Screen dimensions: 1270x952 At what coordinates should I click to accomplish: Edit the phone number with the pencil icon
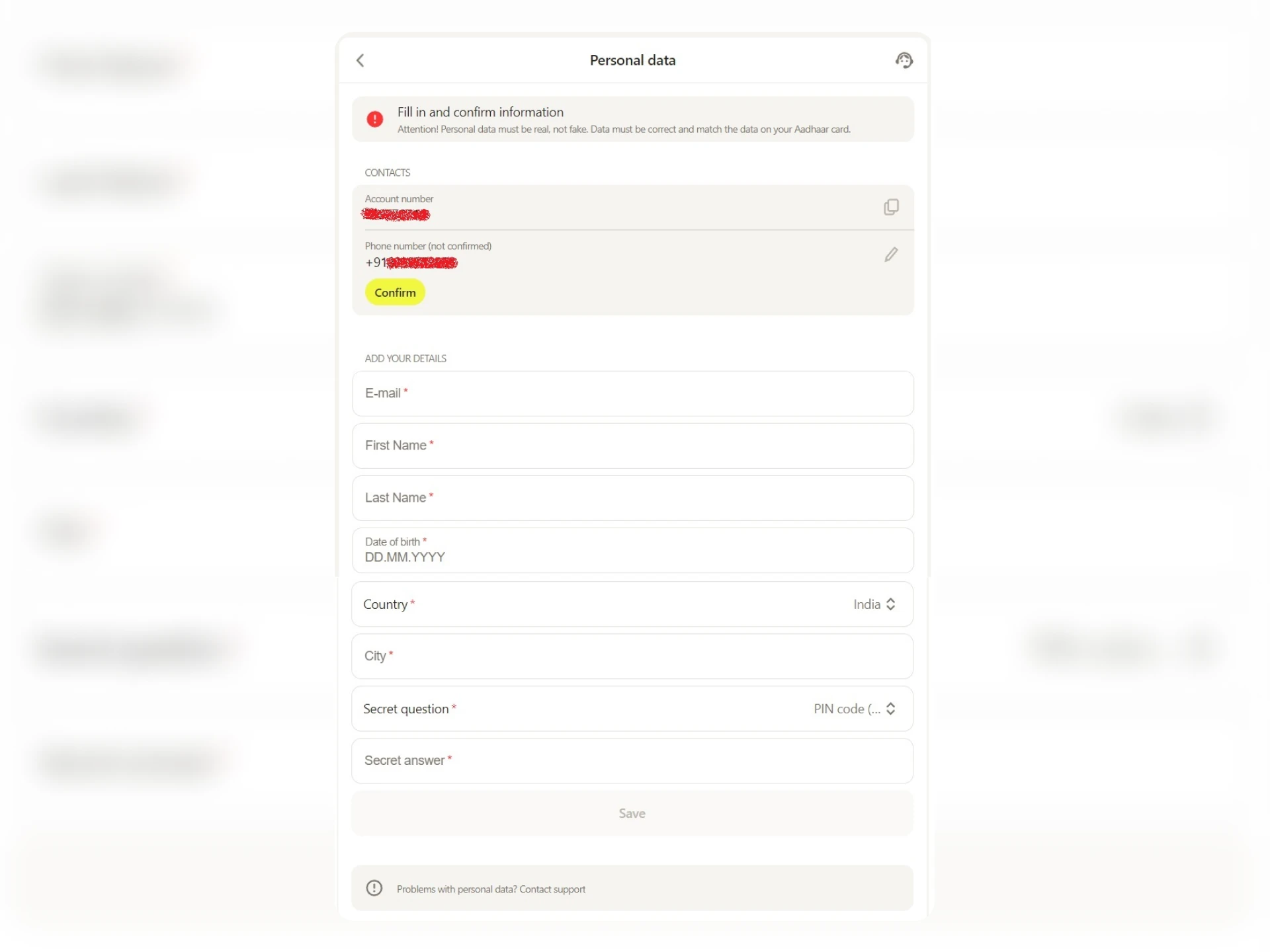[x=891, y=255]
